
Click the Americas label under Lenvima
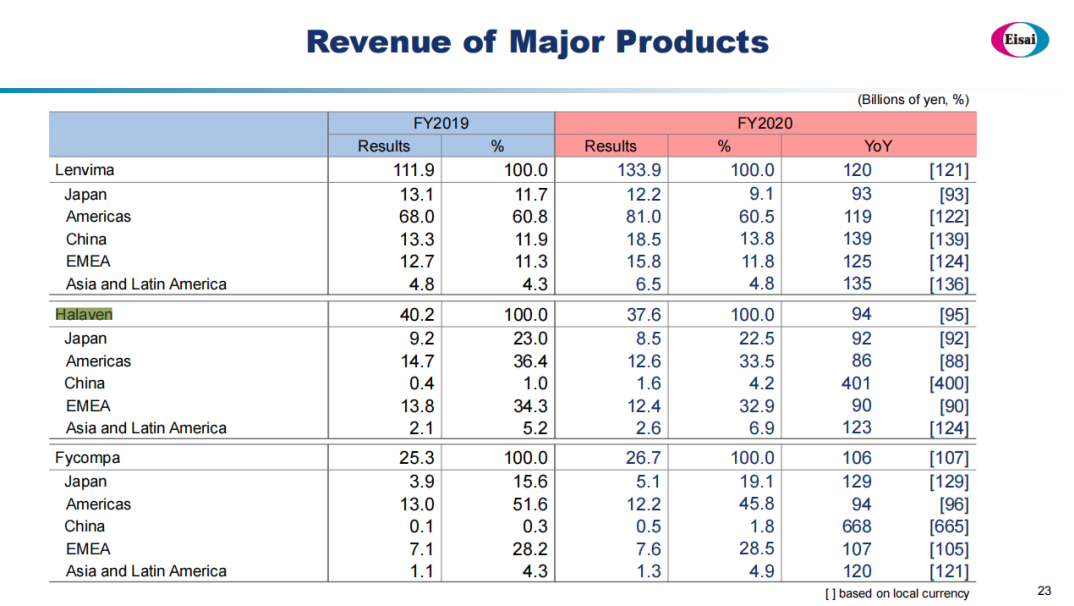[98, 216]
